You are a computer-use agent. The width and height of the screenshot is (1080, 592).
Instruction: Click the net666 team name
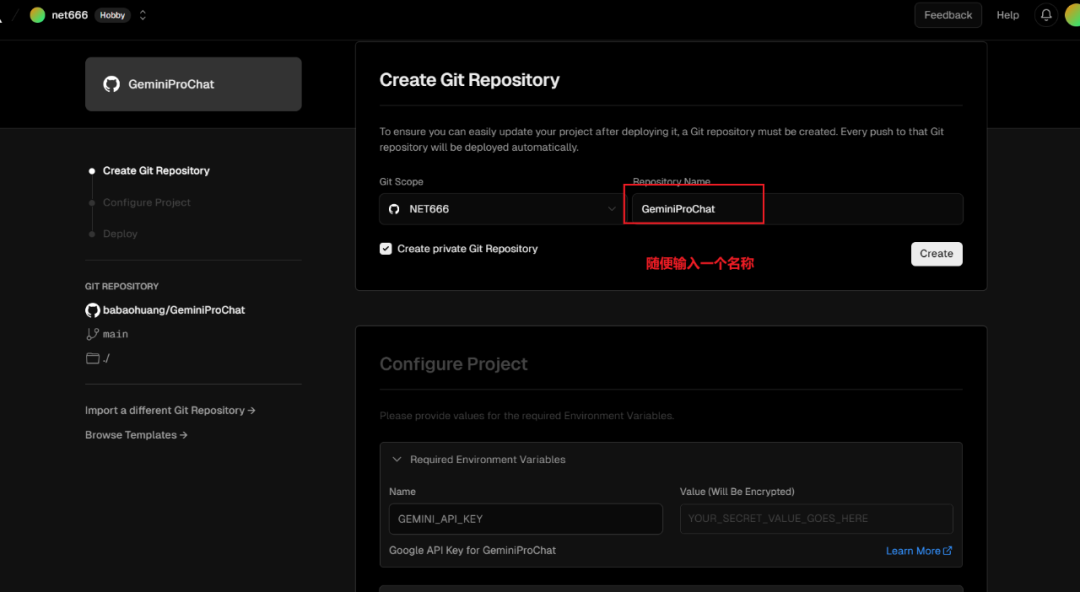coord(70,15)
